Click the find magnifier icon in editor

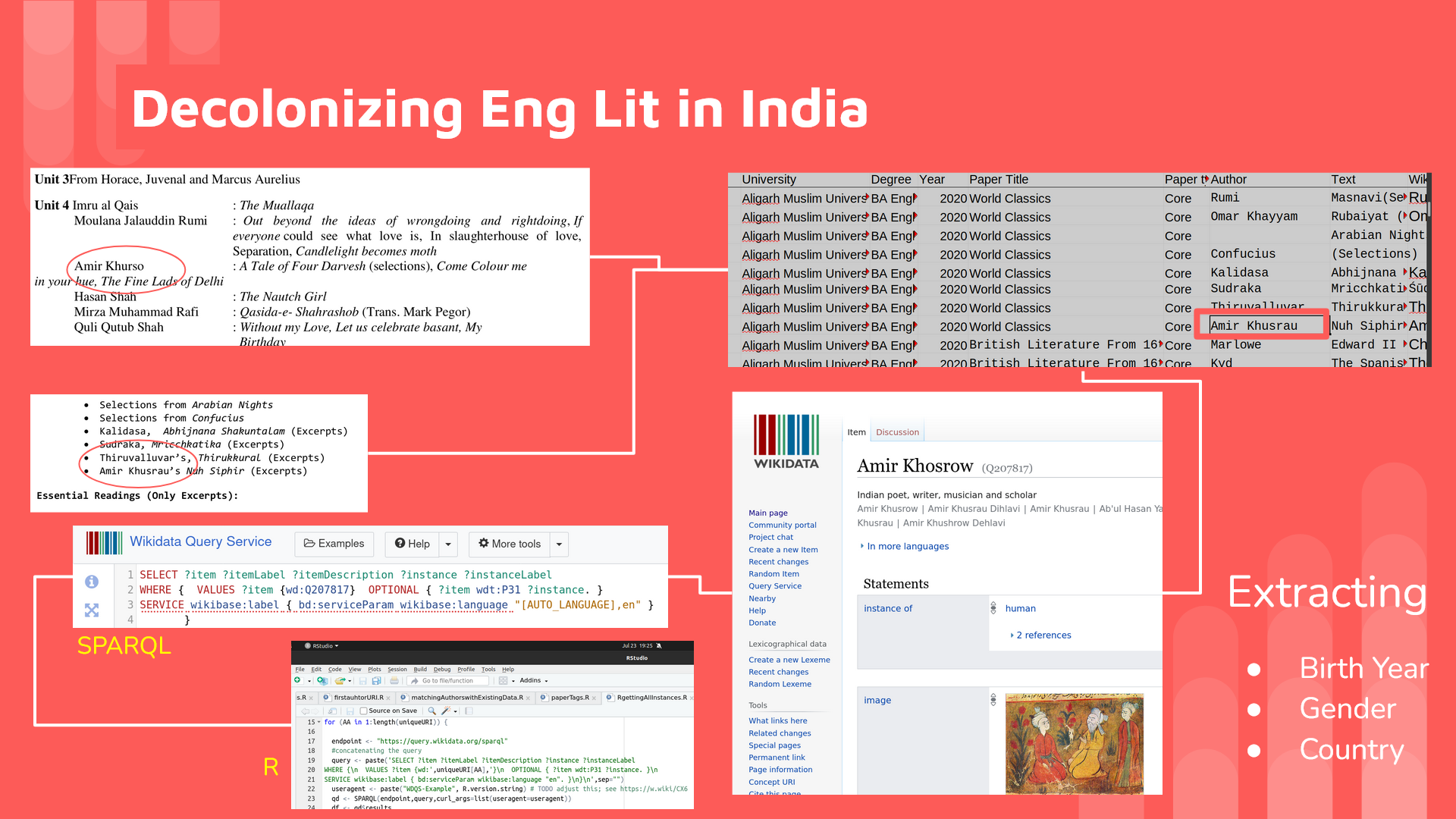tap(431, 711)
